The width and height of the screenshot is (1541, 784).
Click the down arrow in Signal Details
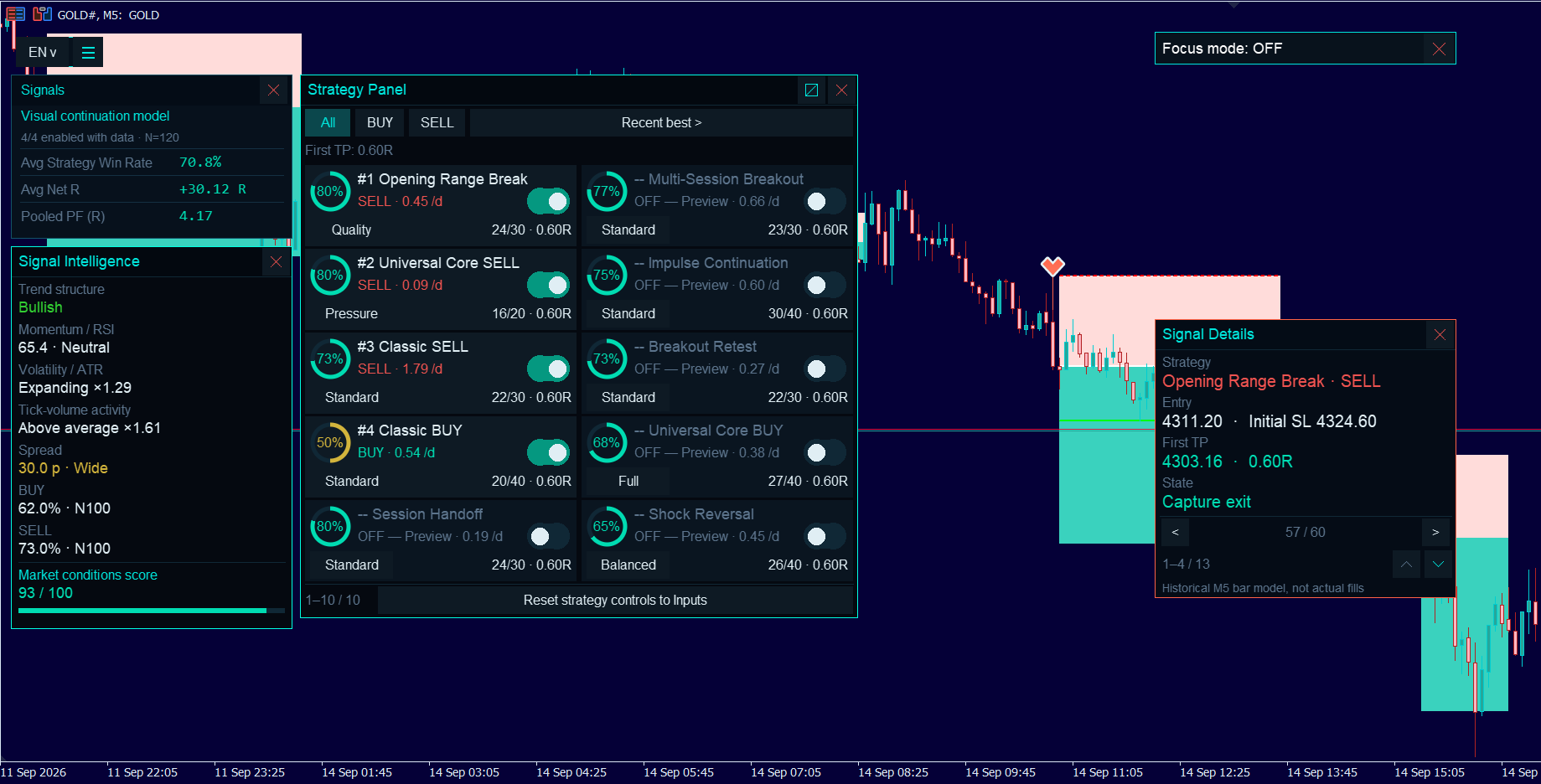click(1438, 565)
